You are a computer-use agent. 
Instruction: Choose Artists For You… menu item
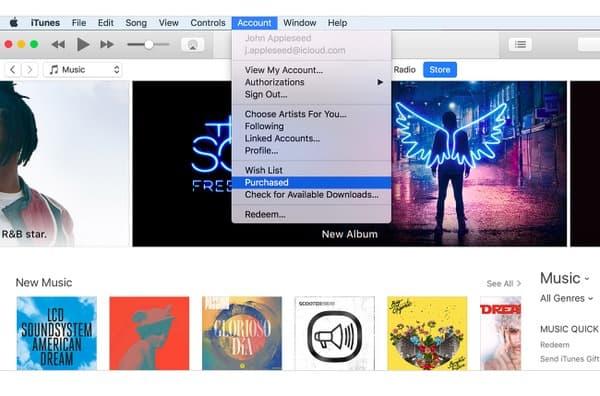tap(311, 114)
